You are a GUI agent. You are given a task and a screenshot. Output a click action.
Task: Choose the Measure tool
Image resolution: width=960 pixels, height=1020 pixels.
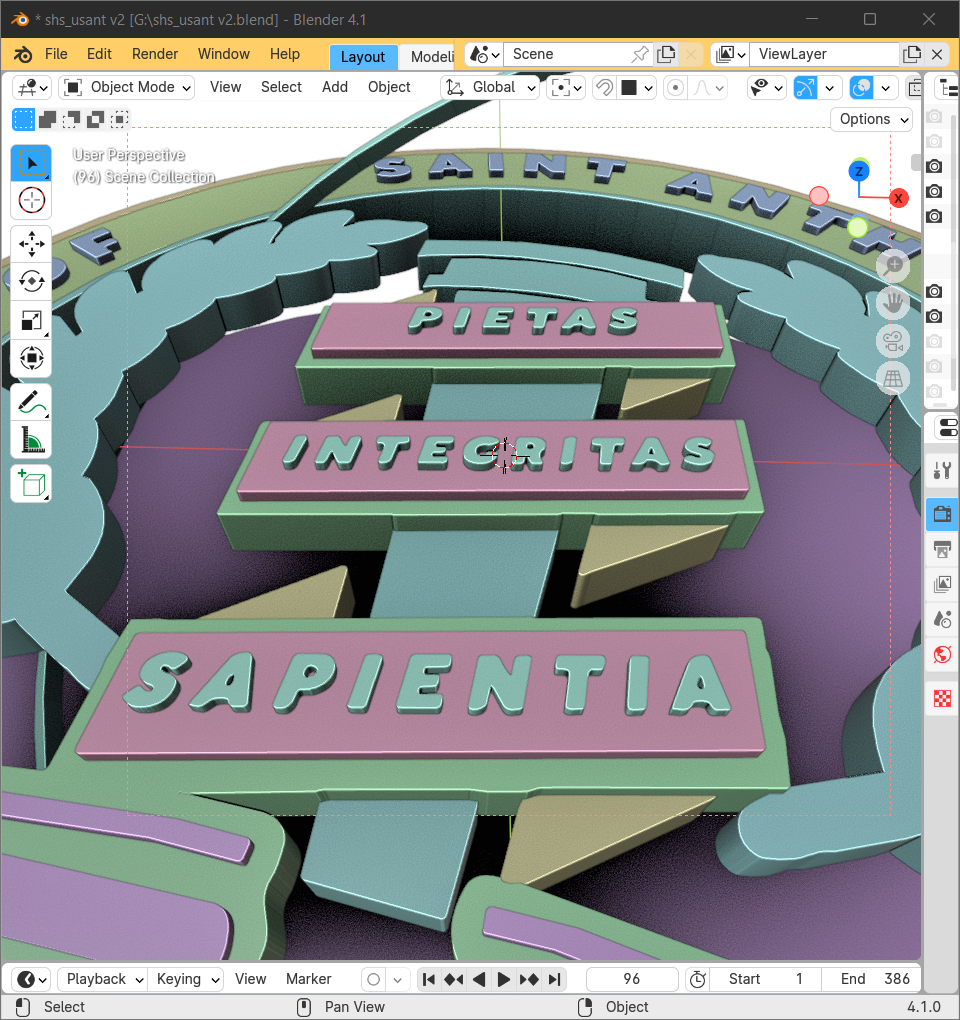[x=31, y=440]
